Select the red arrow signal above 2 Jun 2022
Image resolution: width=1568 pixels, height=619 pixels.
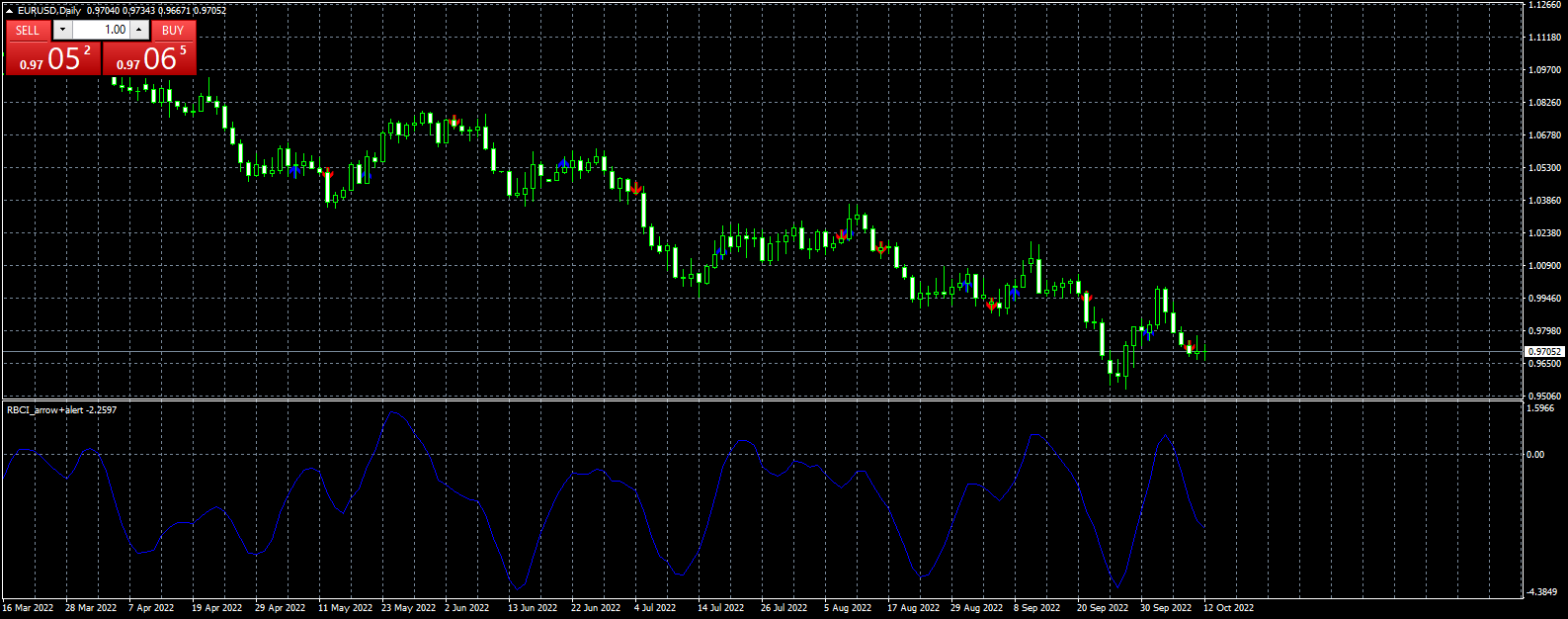point(454,121)
